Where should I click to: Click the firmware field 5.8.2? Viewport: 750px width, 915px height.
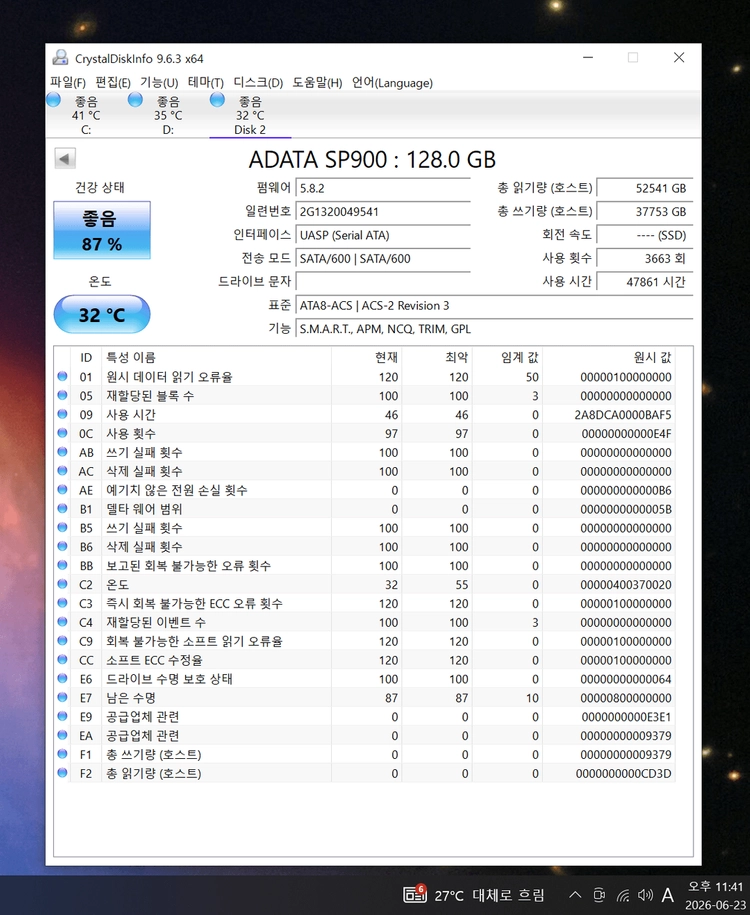click(383, 188)
